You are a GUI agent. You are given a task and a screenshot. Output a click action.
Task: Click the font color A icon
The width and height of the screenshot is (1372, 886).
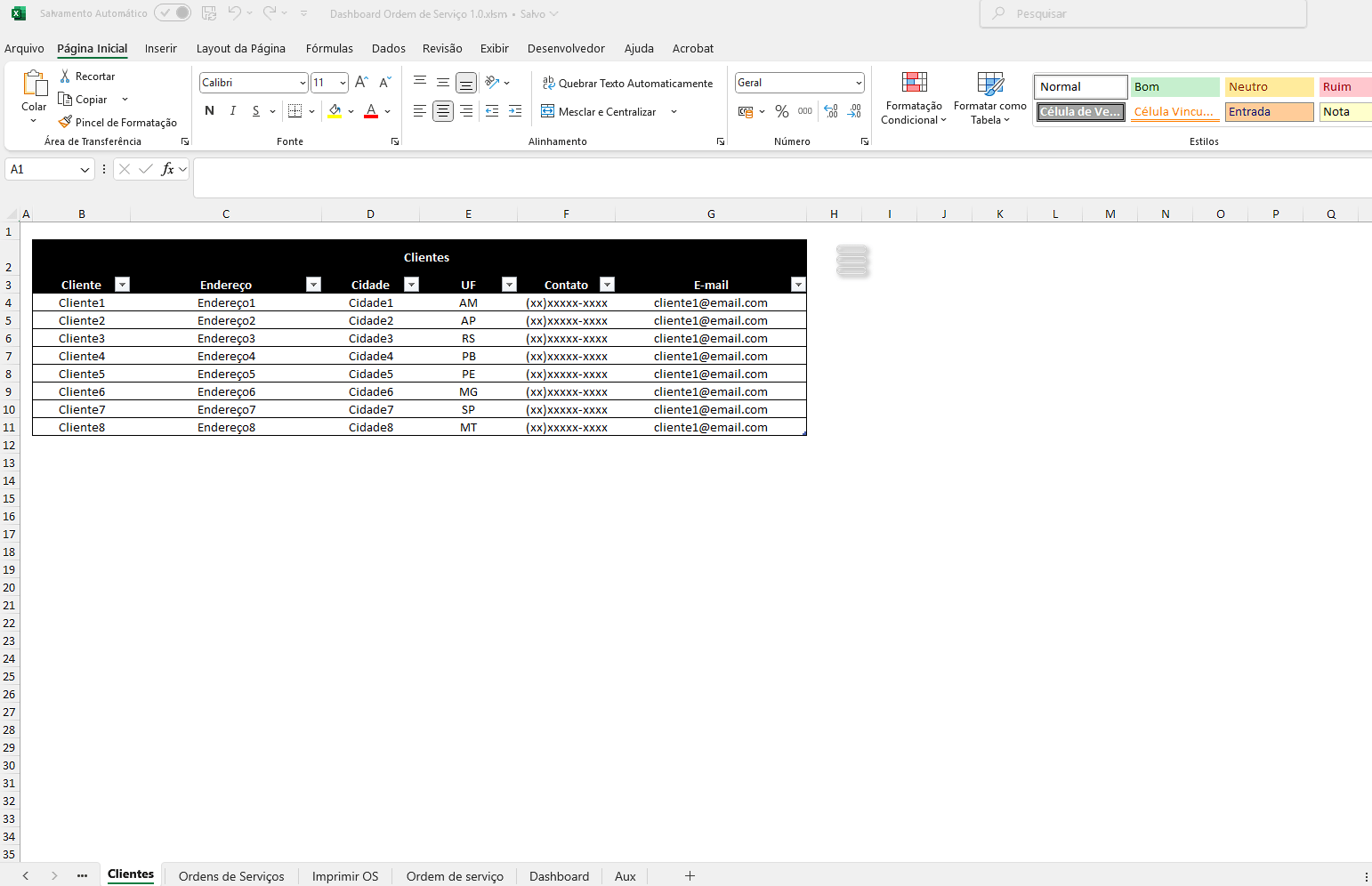click(371, 111)
